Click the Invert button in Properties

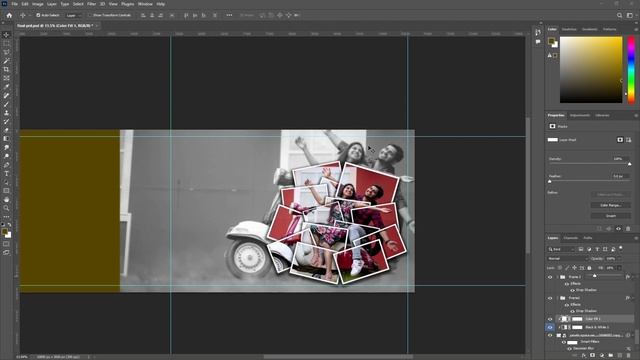click(x=611, y=216)
